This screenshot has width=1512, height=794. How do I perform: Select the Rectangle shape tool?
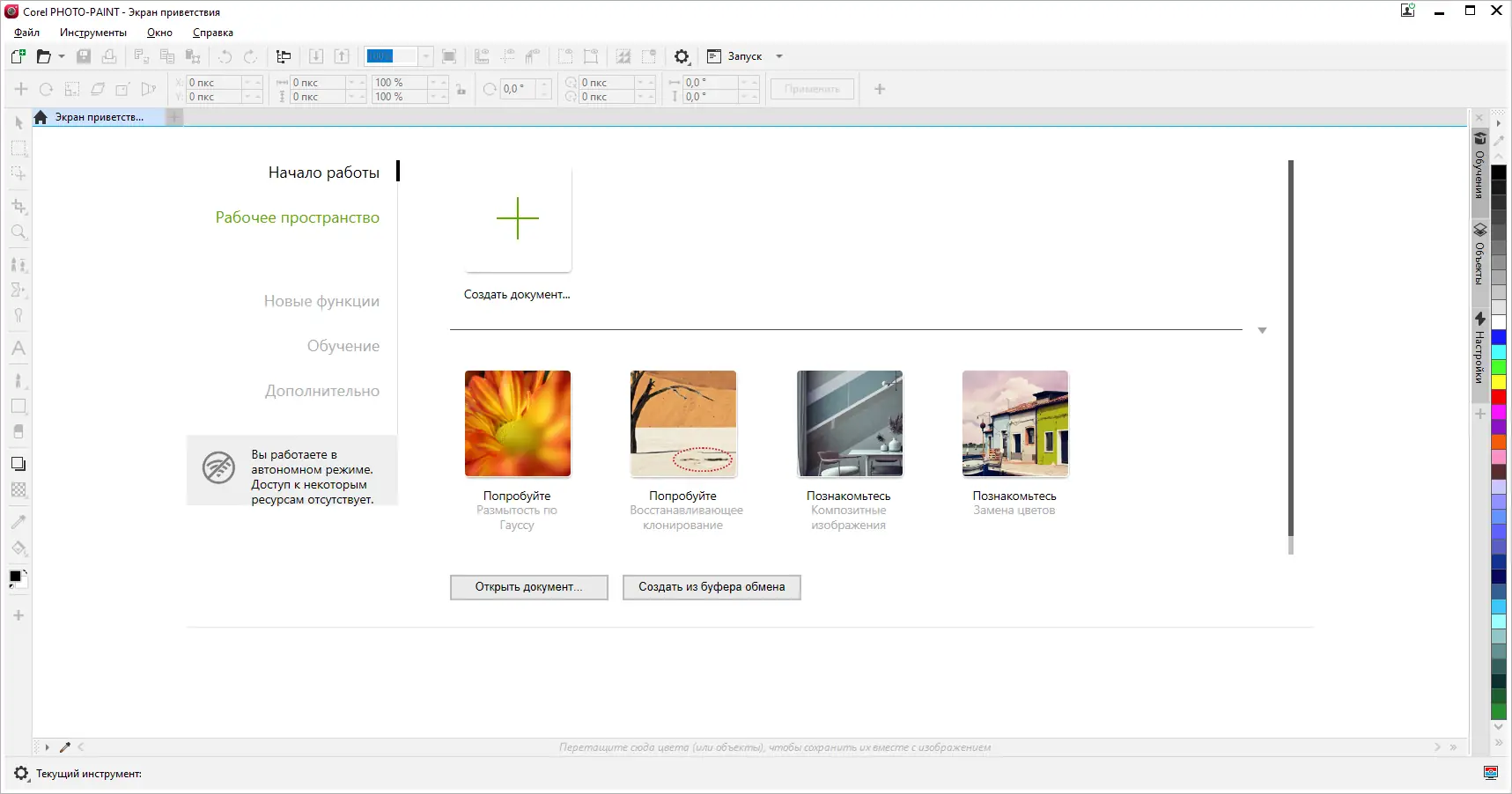18,406
